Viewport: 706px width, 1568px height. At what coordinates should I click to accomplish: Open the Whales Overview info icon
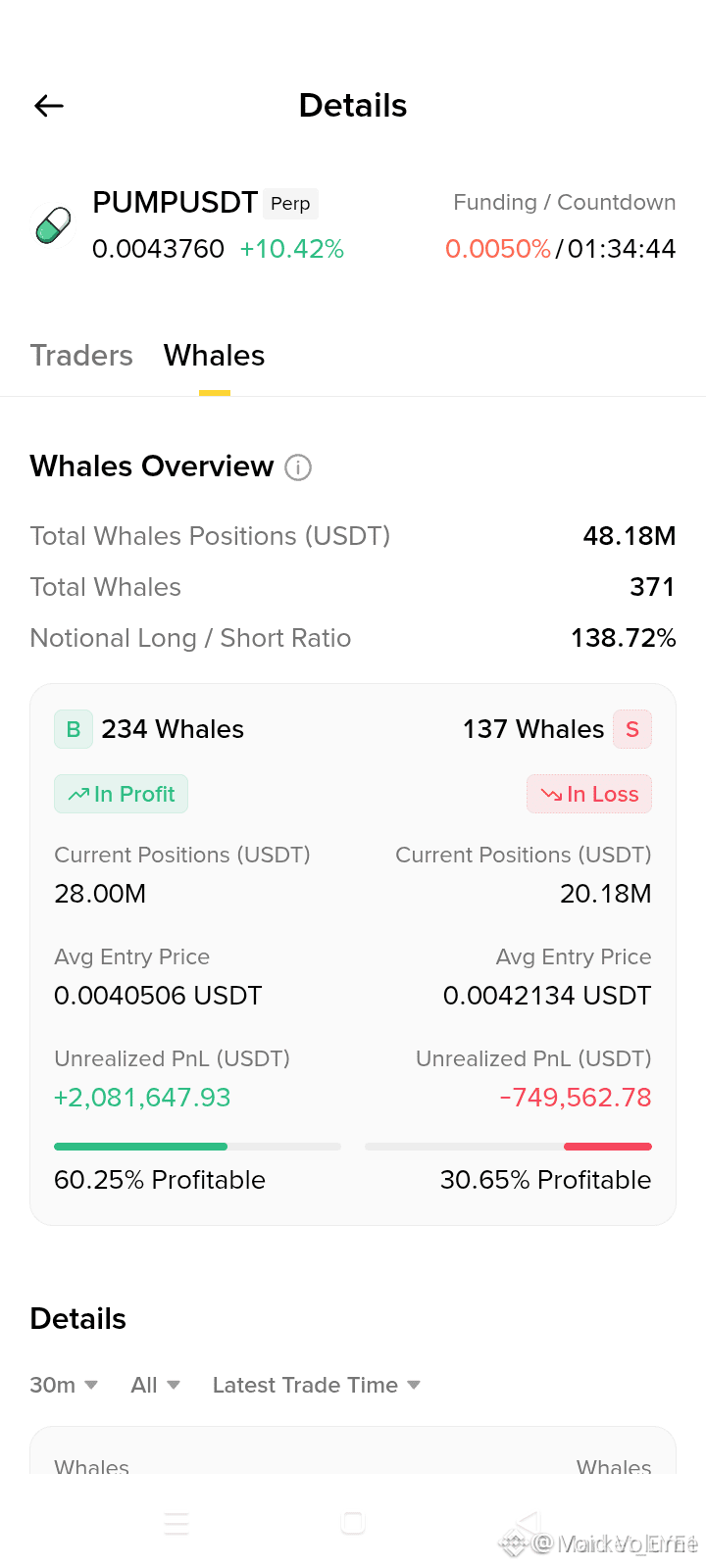(298, 467)
